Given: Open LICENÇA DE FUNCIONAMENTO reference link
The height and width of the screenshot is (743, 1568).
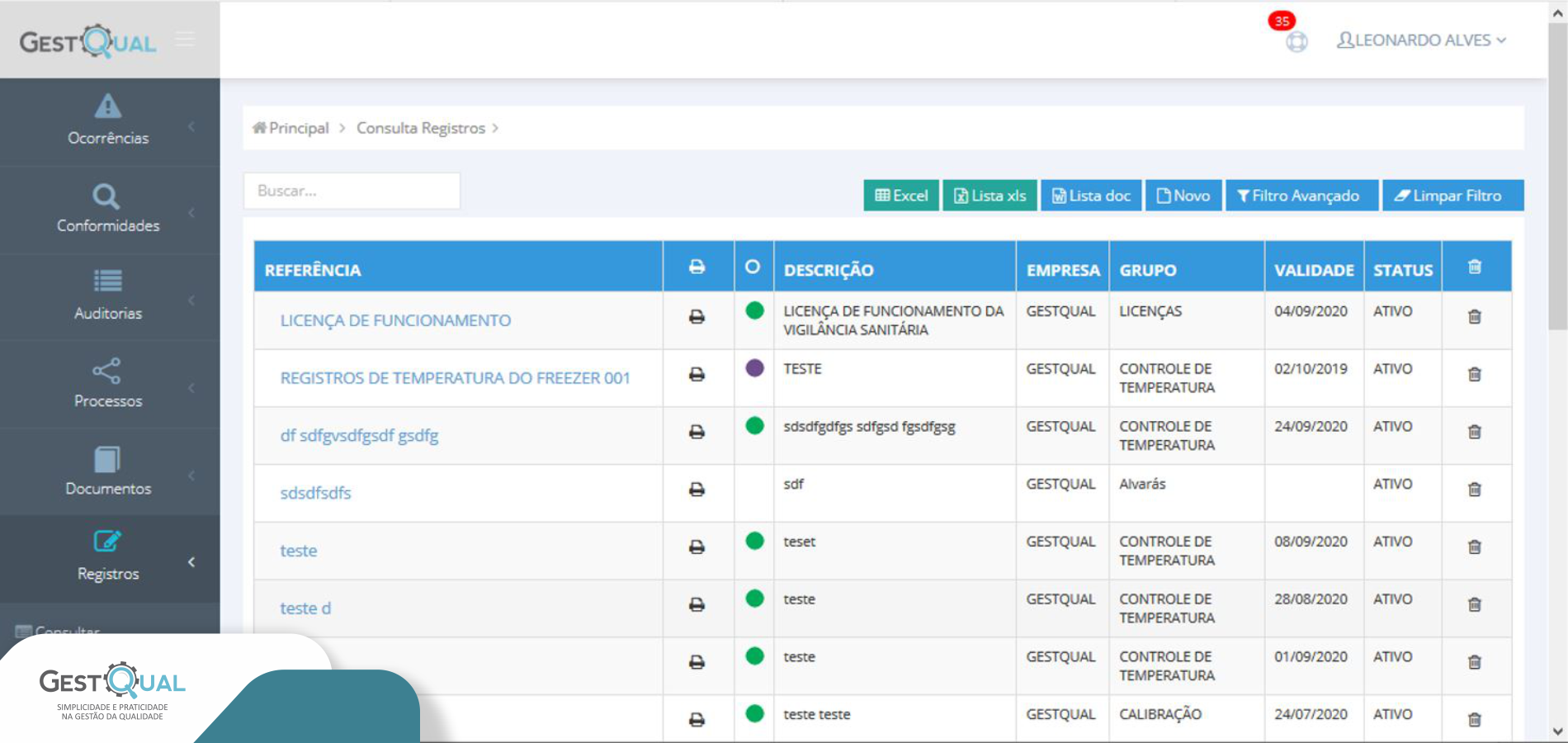Looking at the screenshot, I should (x=395, y=320).
